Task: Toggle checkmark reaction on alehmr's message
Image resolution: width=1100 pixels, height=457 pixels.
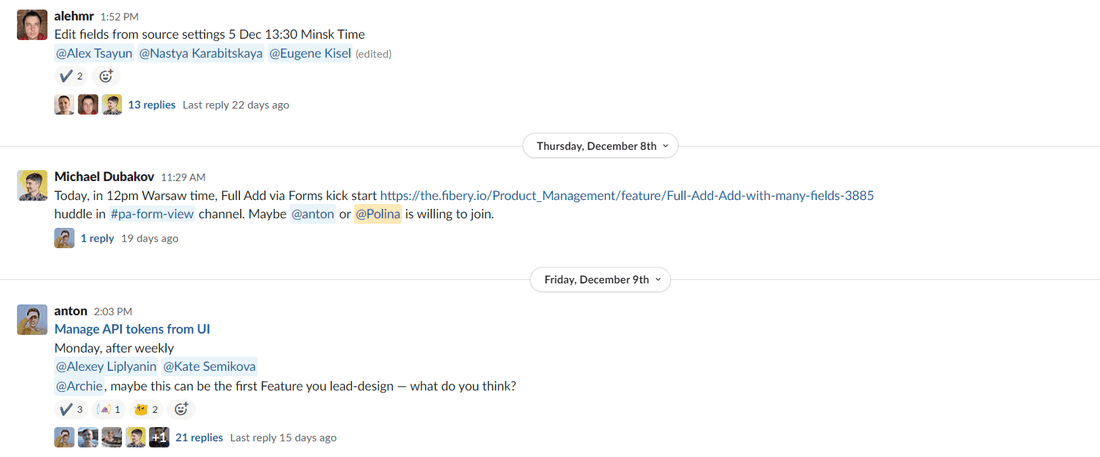Action: click(70, 76)
